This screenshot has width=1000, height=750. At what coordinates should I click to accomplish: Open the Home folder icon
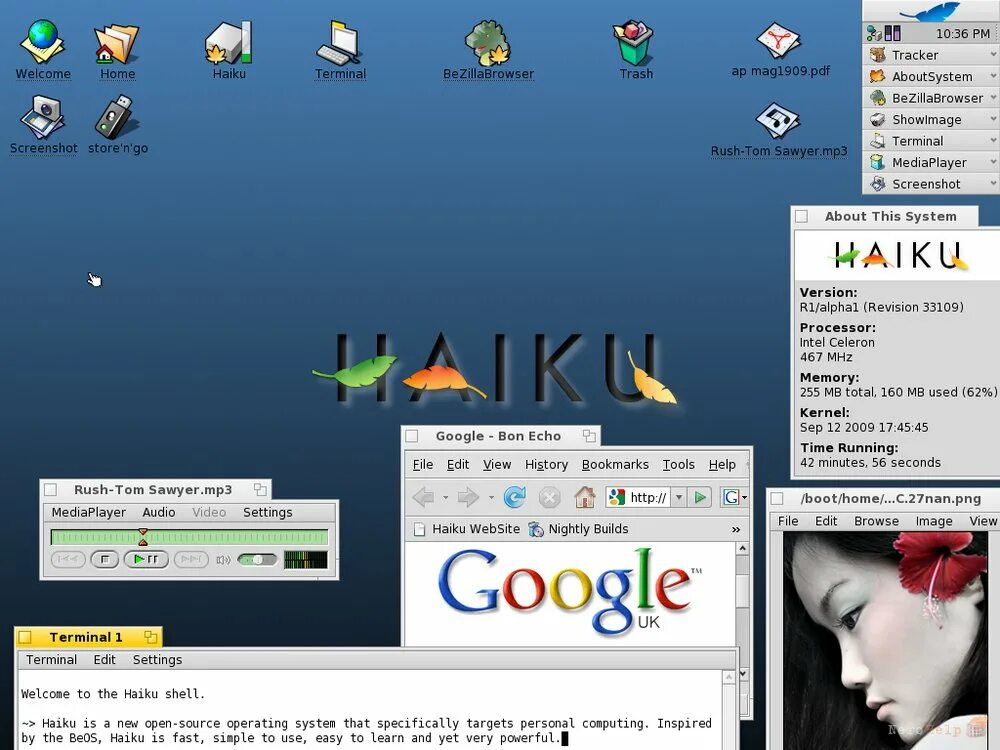click(x=117, y=49)
